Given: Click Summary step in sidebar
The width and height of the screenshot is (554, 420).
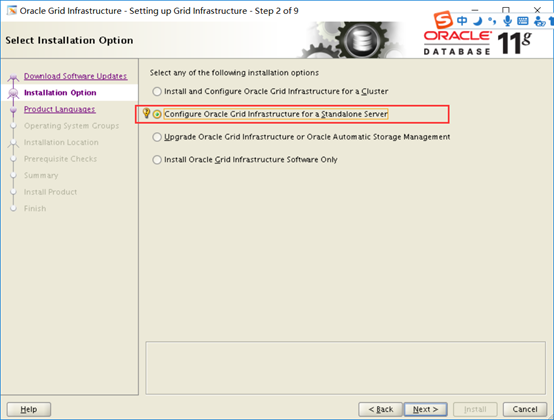Looking at the screenshot, I should (x=41, y=176).
